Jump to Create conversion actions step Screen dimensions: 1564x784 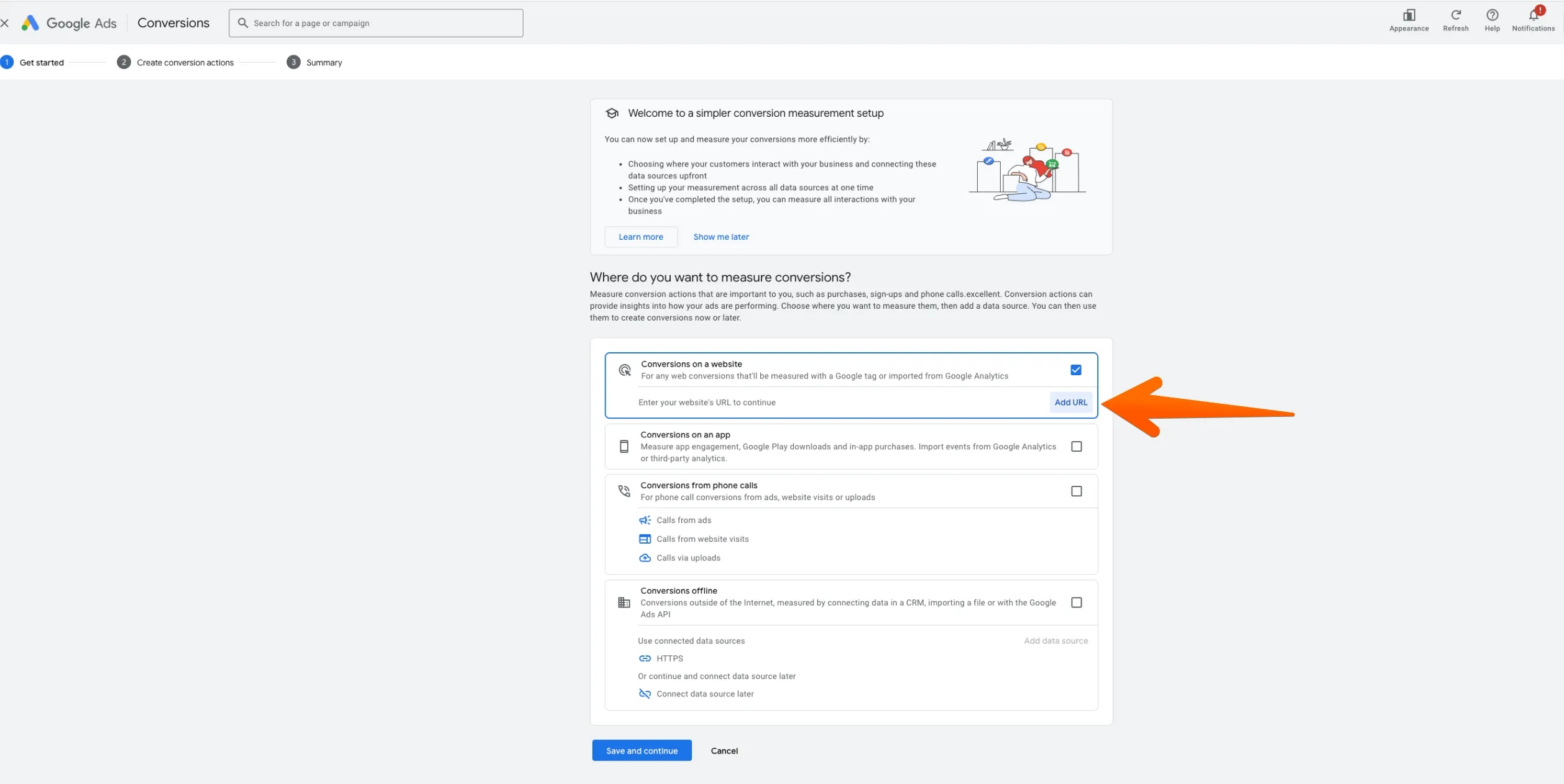point(175,62)
